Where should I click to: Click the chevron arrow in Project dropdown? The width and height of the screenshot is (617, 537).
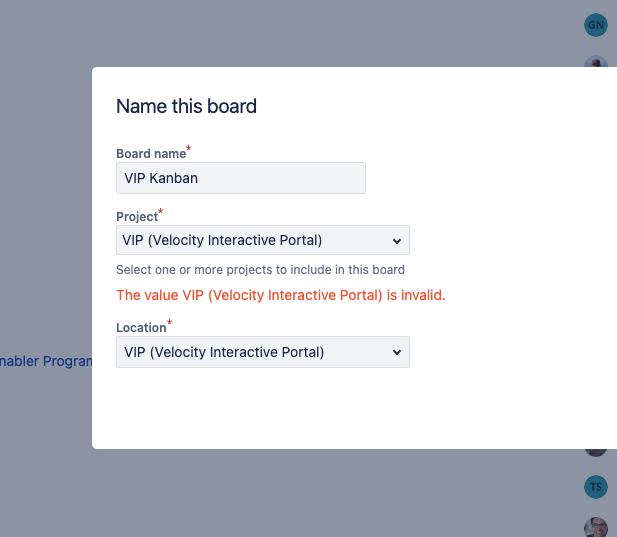397,241
